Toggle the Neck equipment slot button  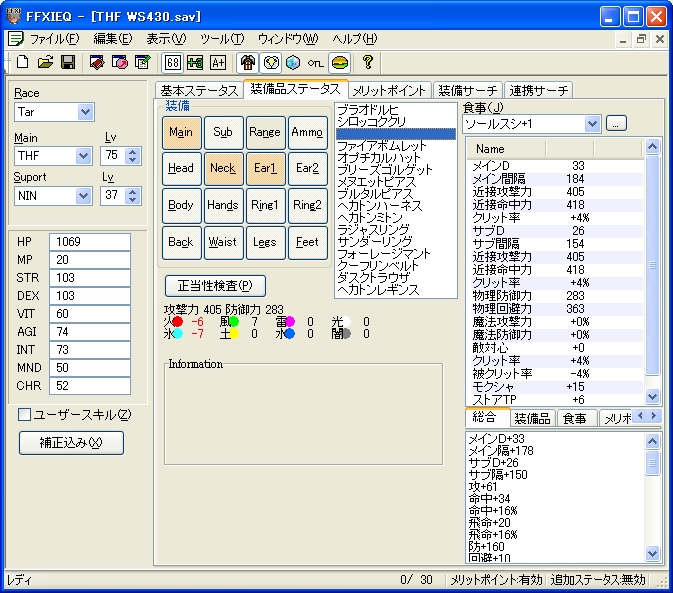tap(223, 168)
